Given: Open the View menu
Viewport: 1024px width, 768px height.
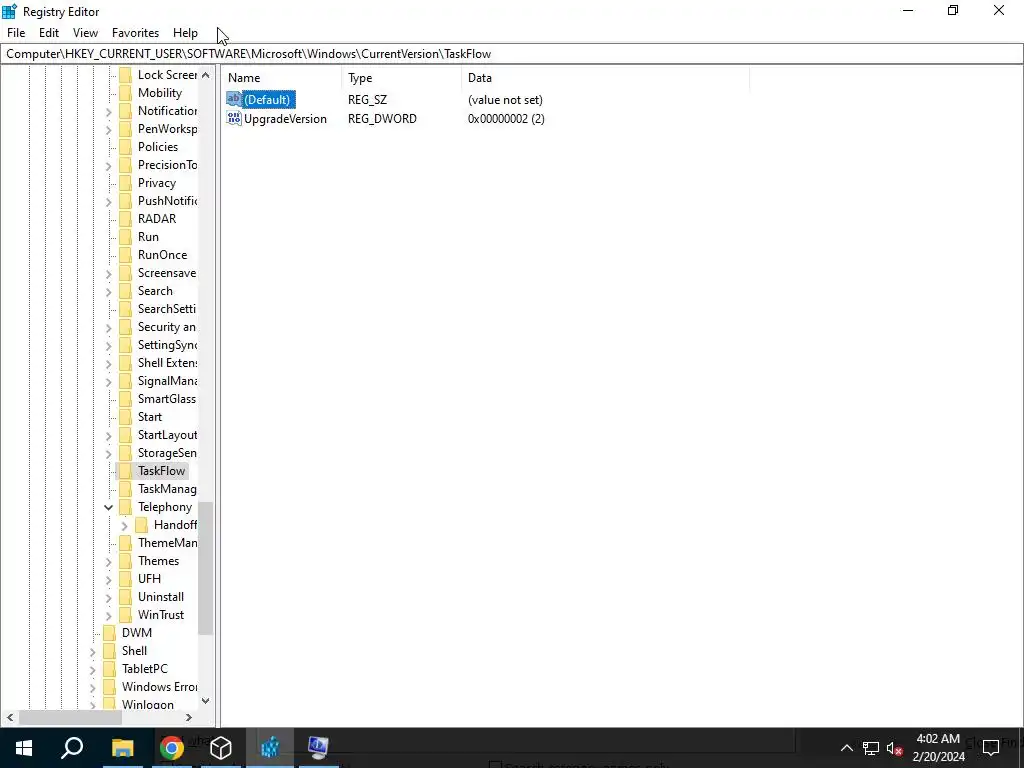Looking at the screenshot, I should coord(86,33).
